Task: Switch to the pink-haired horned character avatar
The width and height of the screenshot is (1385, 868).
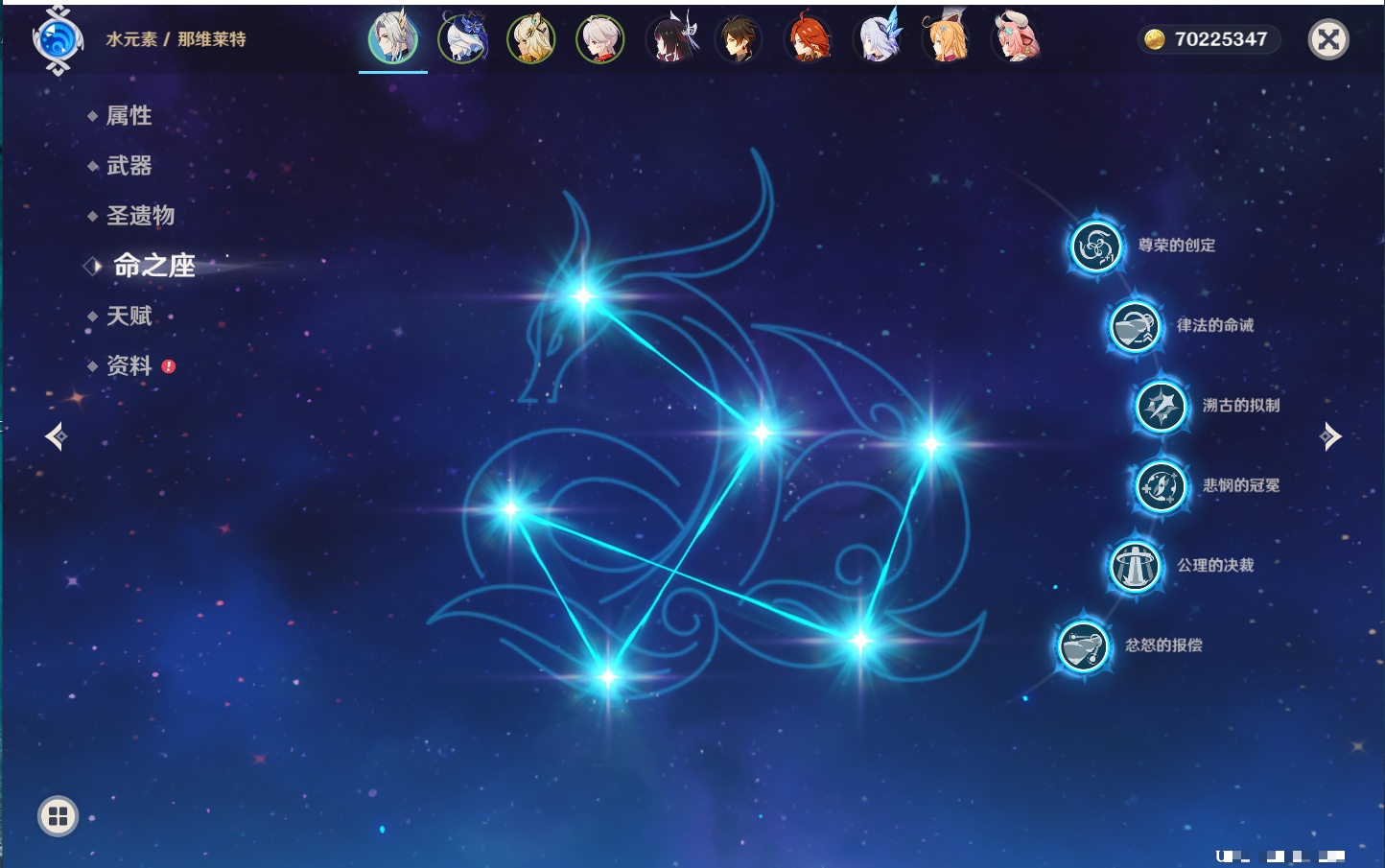Action: (x=1015, y=38)
